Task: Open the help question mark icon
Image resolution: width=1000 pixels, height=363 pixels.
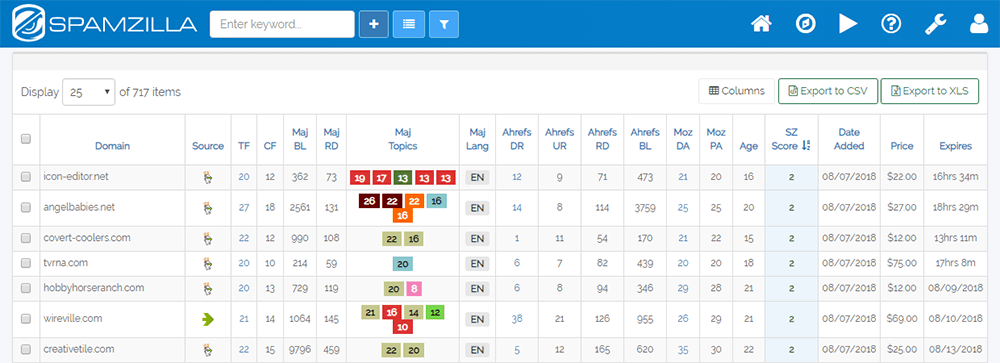Action: (x=890, y=24)
